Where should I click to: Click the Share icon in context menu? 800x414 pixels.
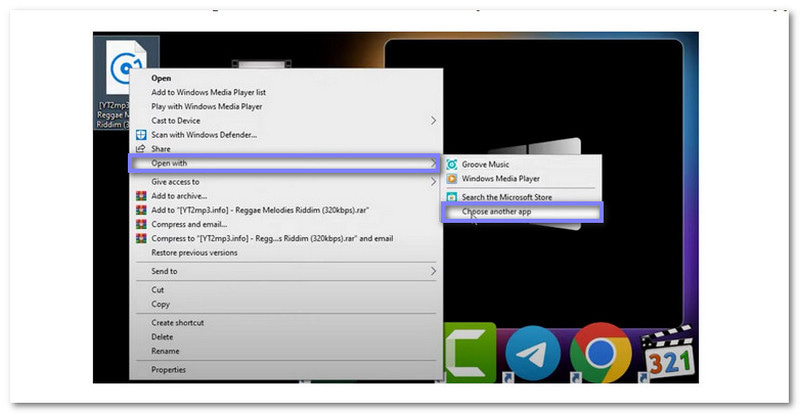141,149
